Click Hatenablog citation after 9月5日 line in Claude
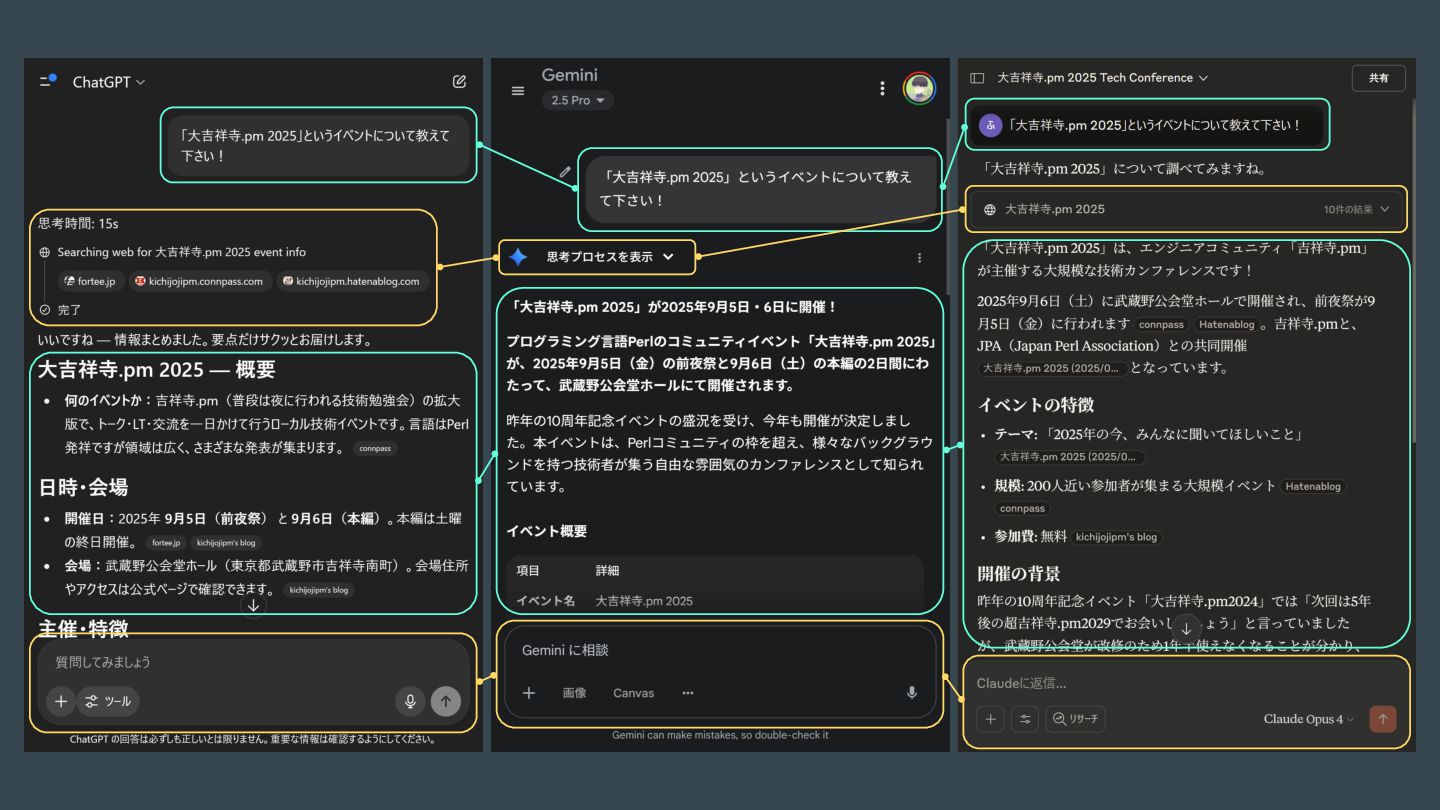Viewport: 1440px width, 810px height. [x=1227, y=325]
